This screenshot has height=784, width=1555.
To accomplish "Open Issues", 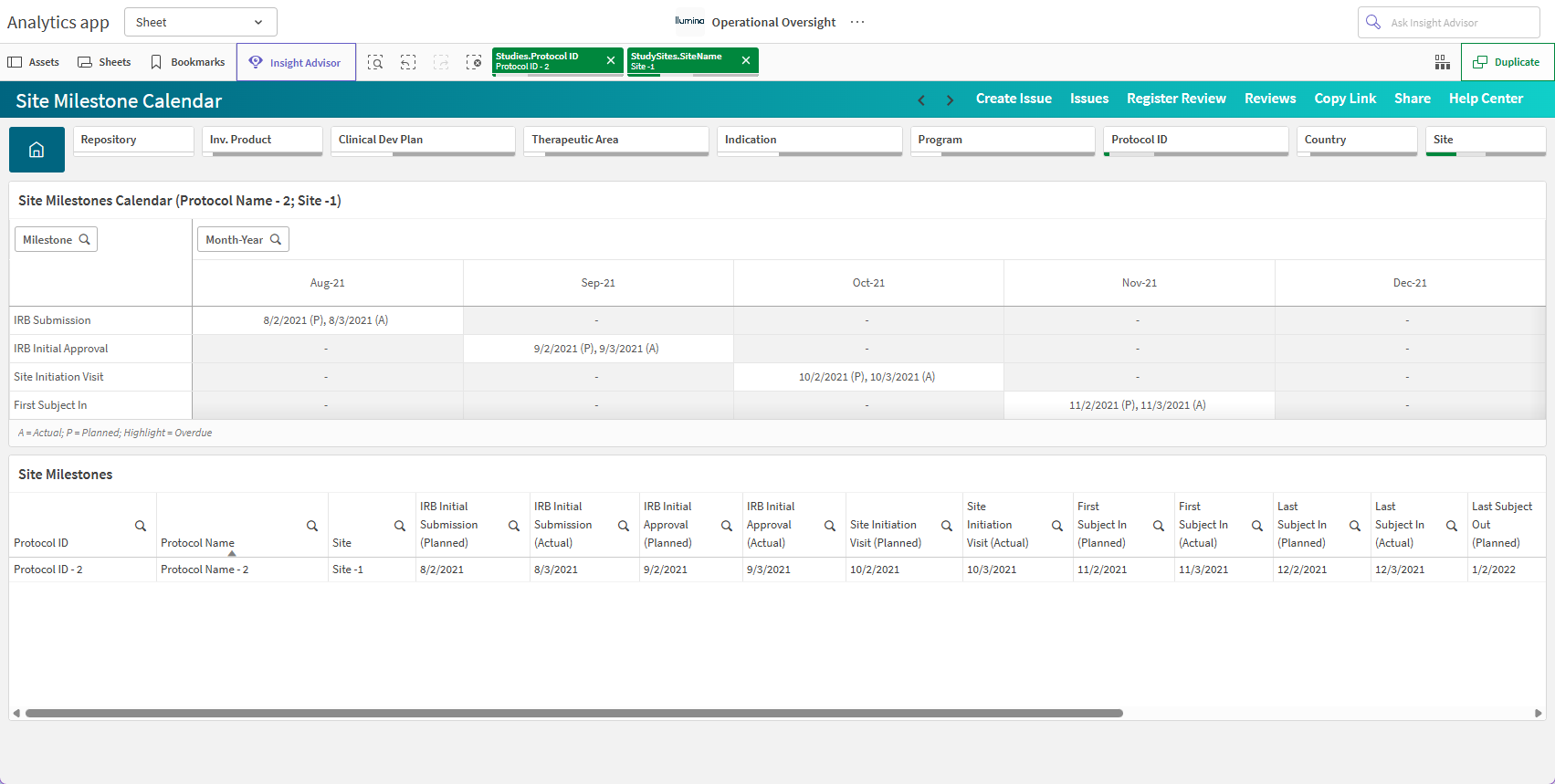I will 1089,99.
